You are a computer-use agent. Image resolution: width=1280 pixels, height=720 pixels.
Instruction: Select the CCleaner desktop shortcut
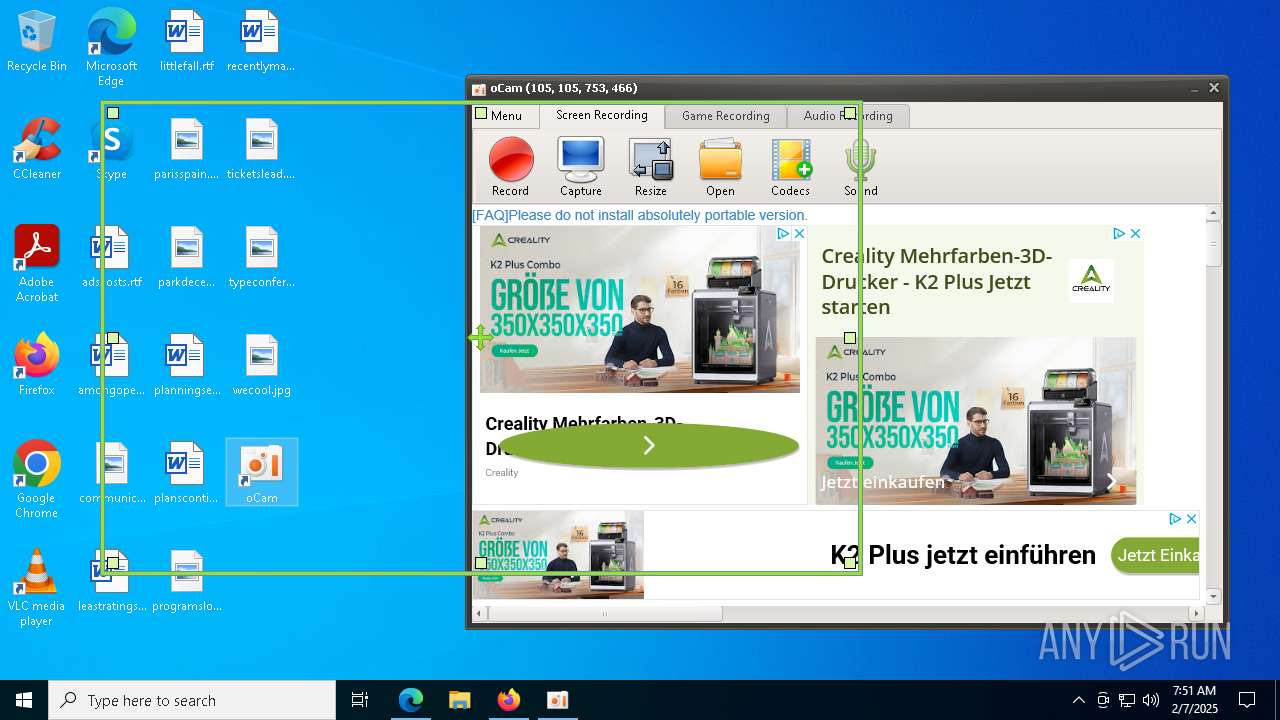tap(37, 149)
